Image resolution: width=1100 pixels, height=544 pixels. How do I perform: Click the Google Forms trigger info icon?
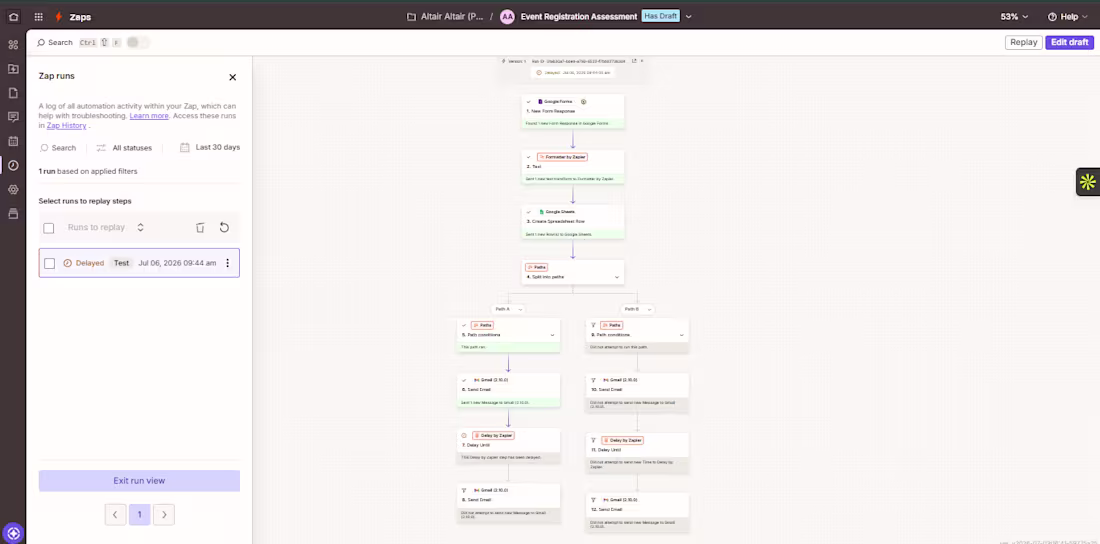point(583,102)
